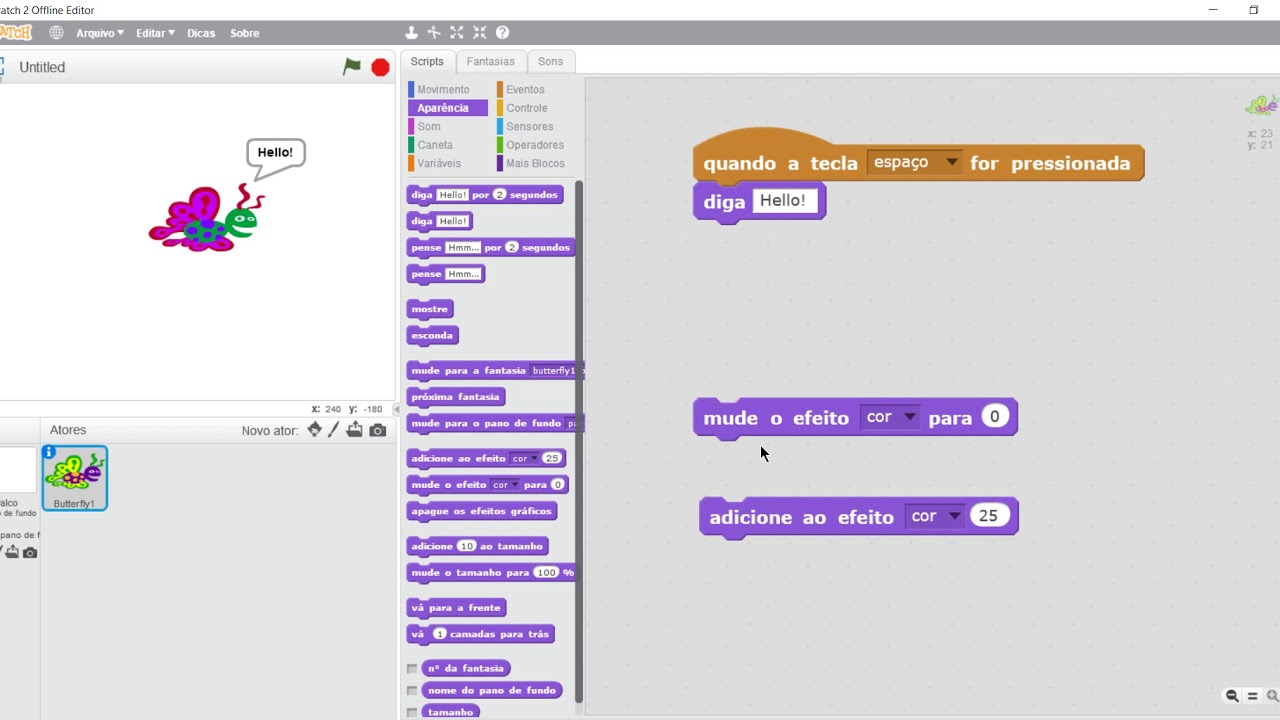The width and height of the screenshot is (1280, 720).
Task: Tick the 'nome do pano de fundo' checkbox
Action: (412, 690)
